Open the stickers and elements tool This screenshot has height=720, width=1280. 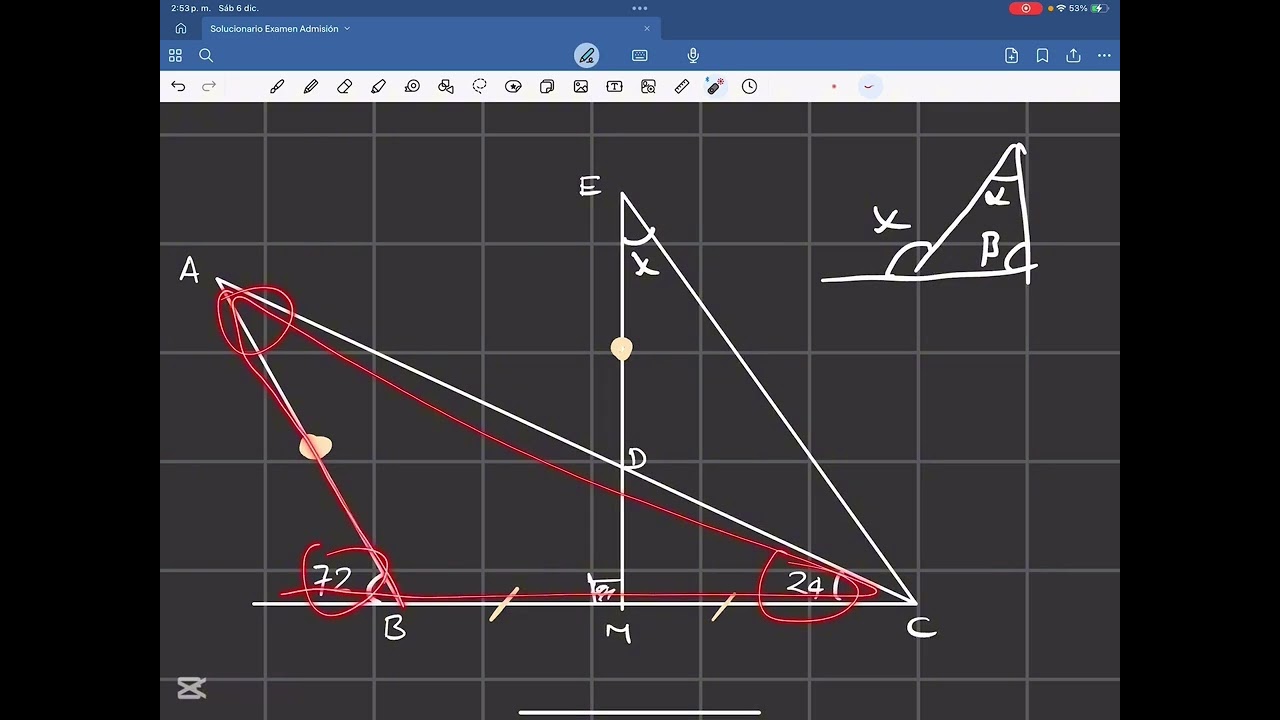coord(513,87)
